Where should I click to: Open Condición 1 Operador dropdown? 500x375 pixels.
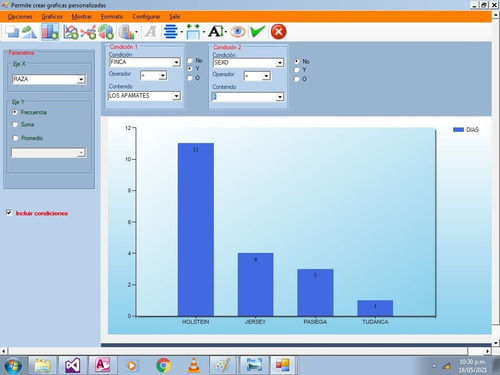click(x=163, y=76)
